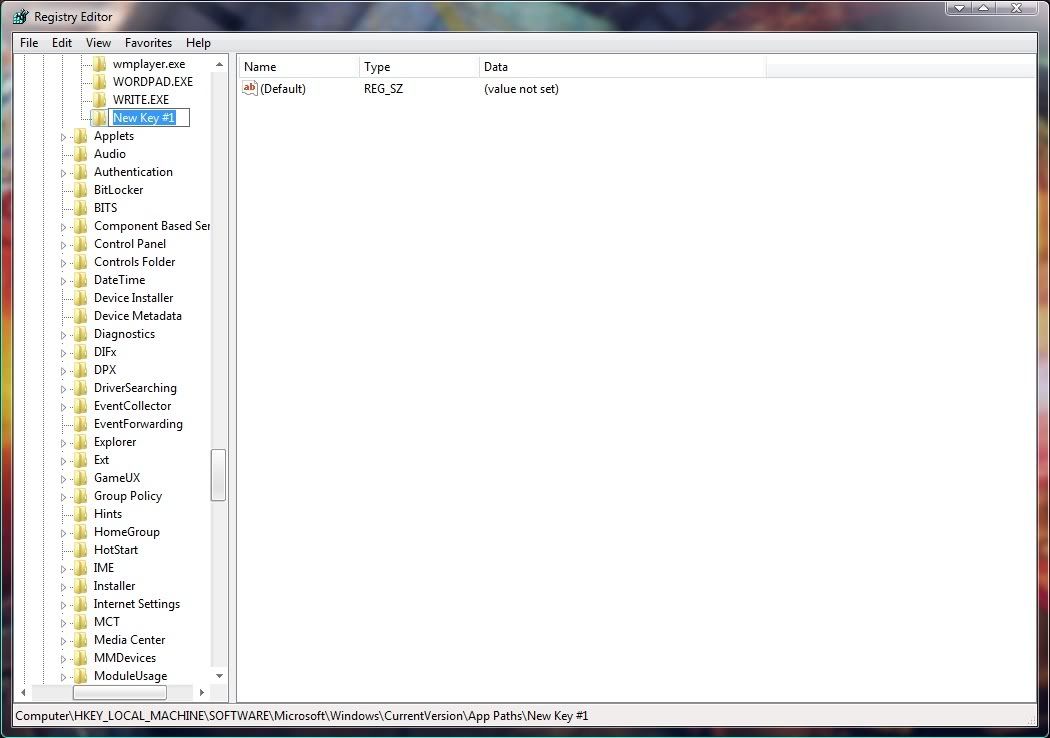Expand the Applets key
The width and height of the screenshot is (1050, 738).
tap(64, 137)
